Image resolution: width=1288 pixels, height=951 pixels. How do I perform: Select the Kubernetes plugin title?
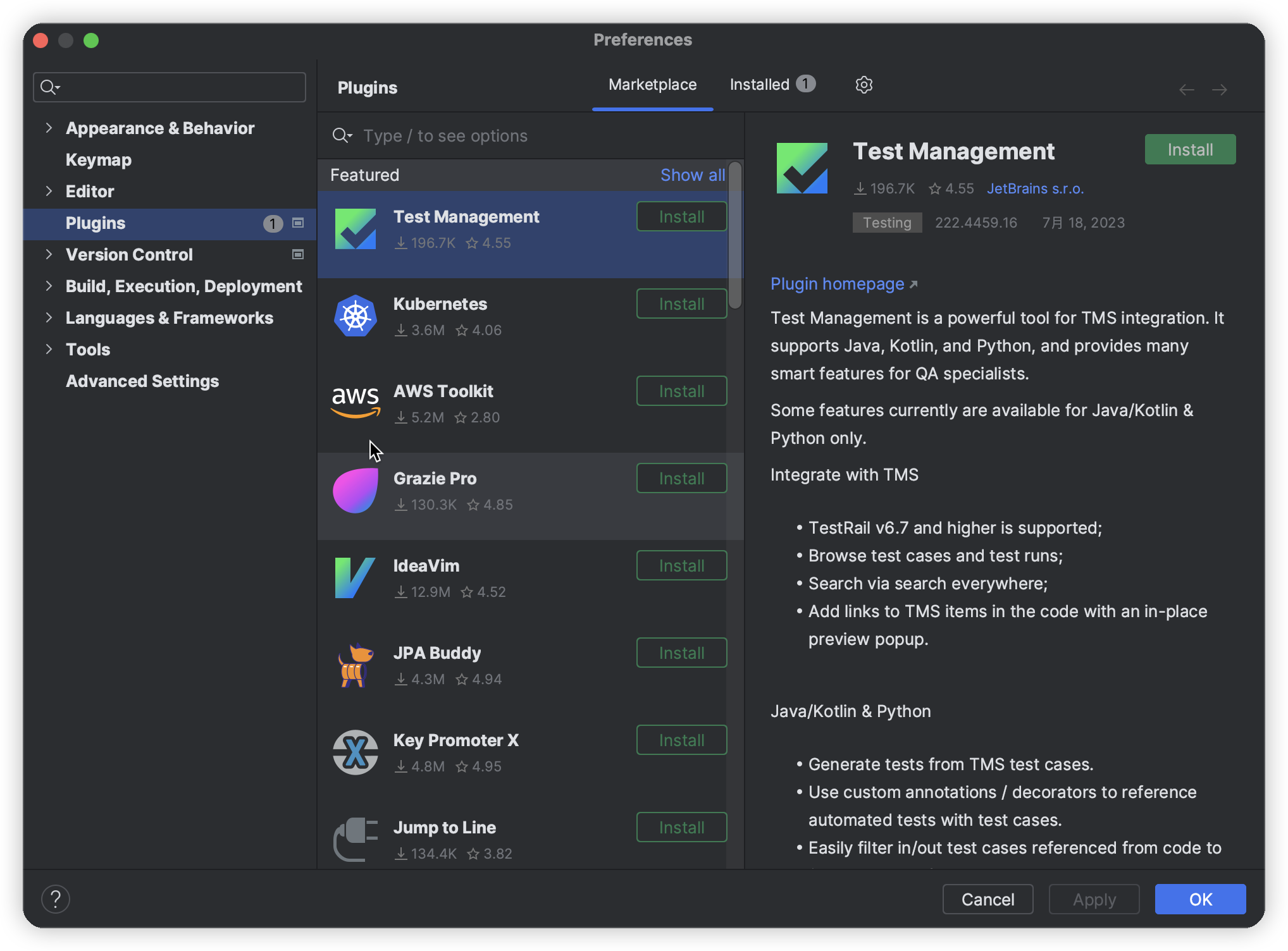click(x=440, y=304)
